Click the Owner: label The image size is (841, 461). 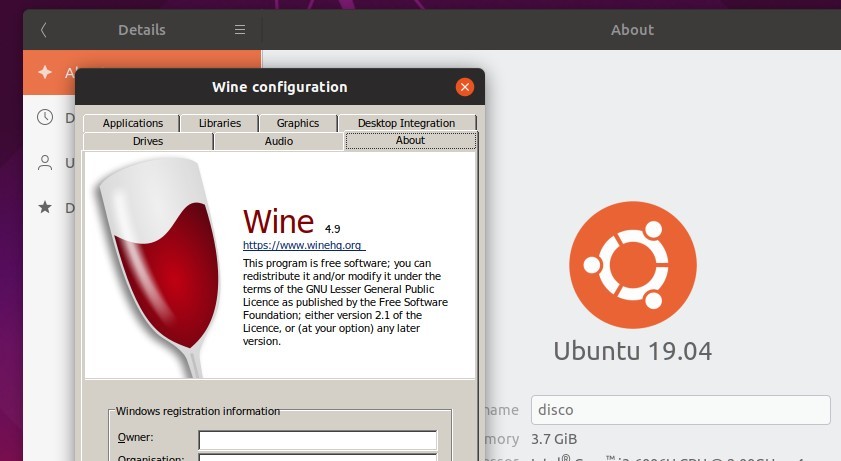pos(136,437)
